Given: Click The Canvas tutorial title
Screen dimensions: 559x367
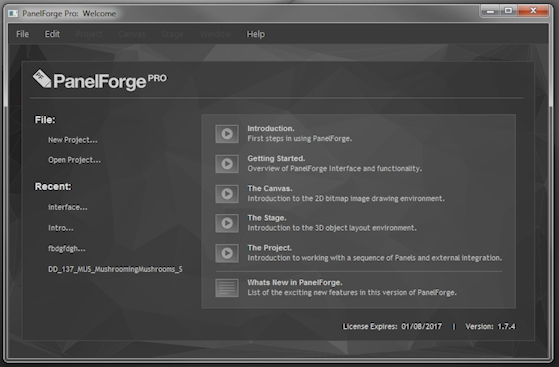Looking at the screenshot, I should tap(270, 188).
